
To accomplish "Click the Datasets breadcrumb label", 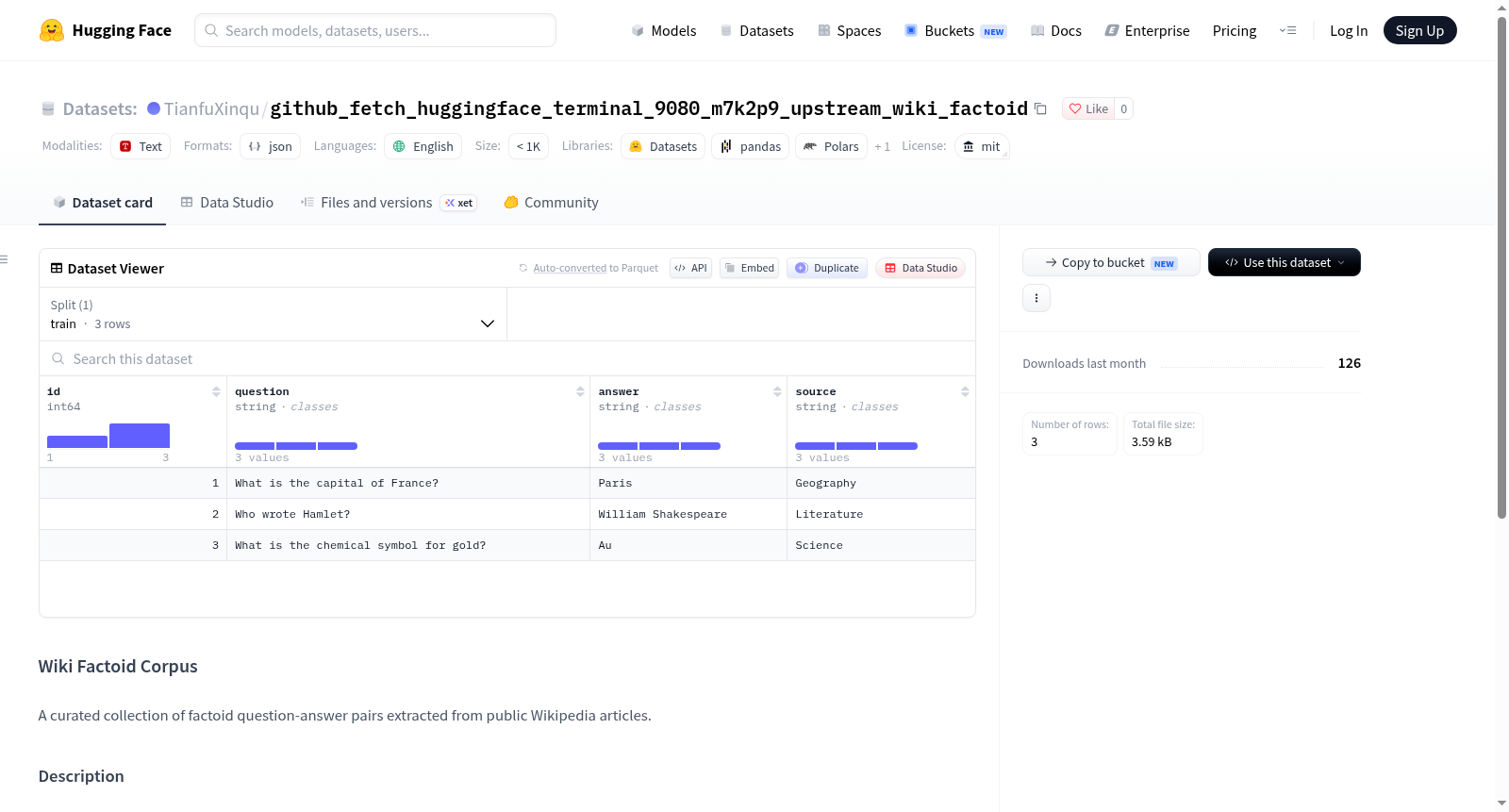I will pos(100,108).
